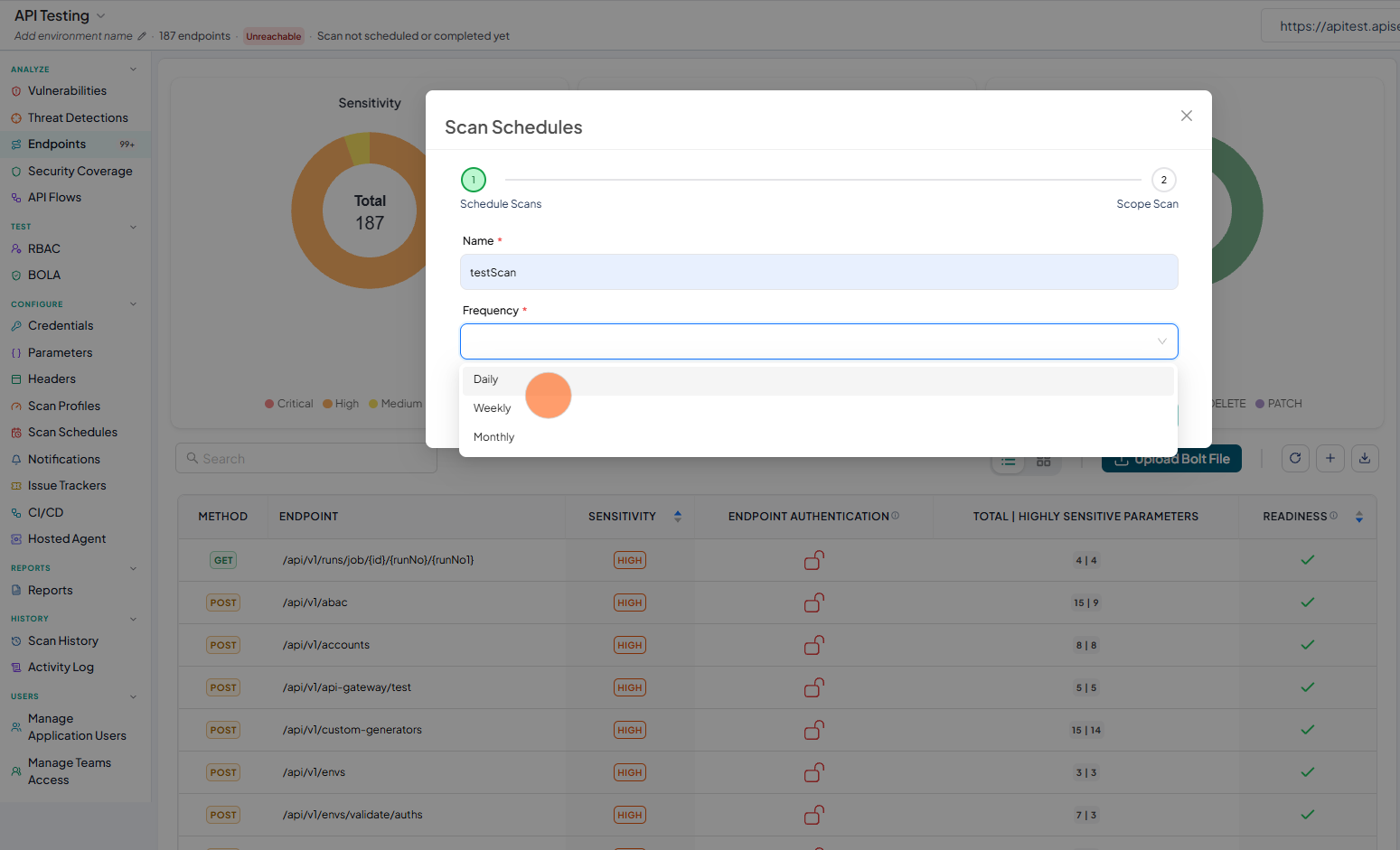
Task: Click the Readiness info icon
Action: click(1334, 516)
